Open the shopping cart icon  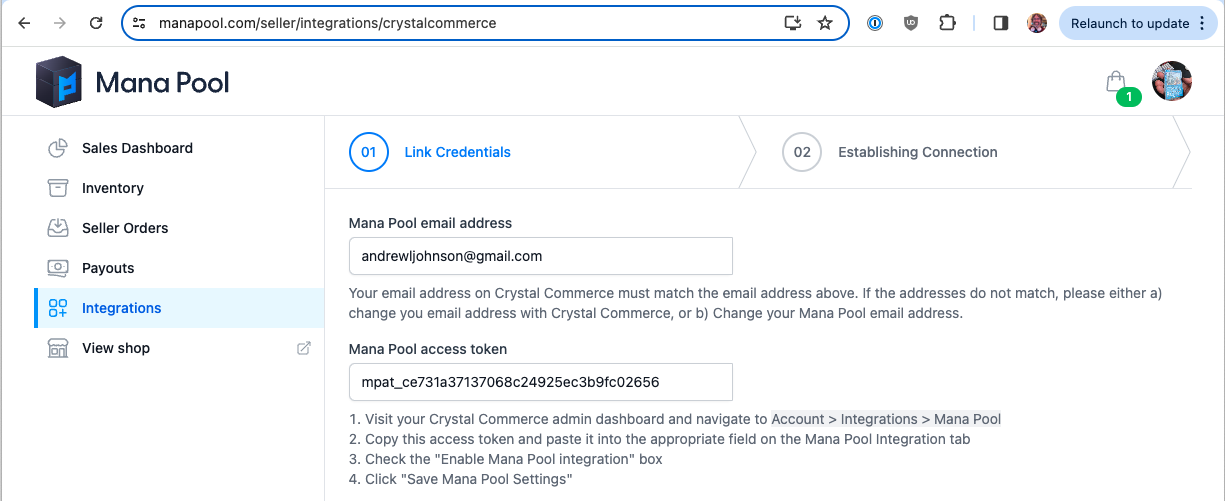[x=1116, y=82]
